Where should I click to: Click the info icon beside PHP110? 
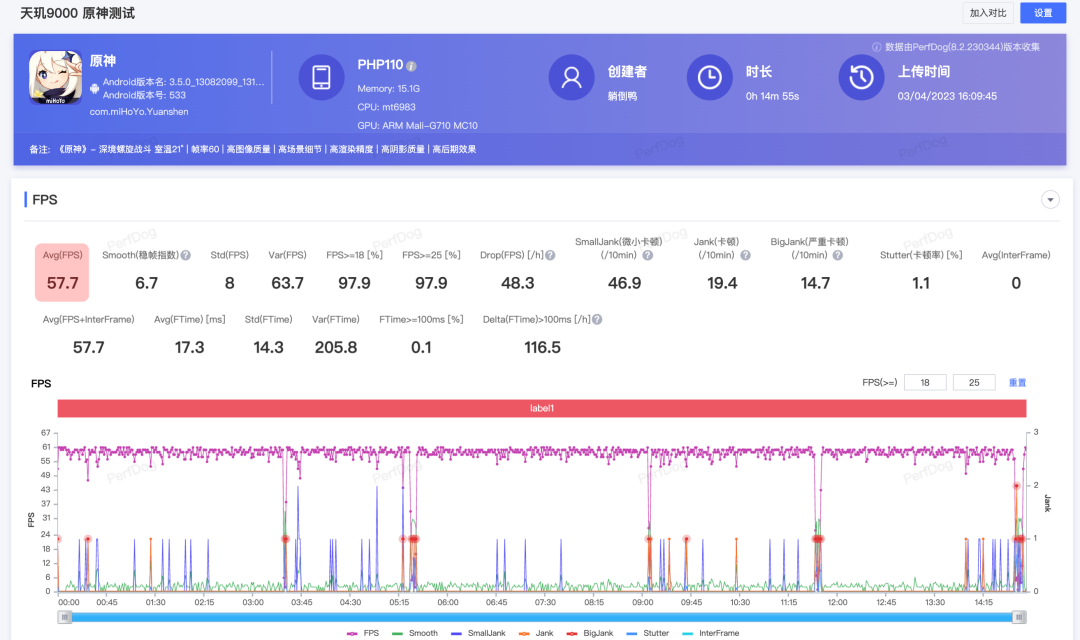pos(411,66)
